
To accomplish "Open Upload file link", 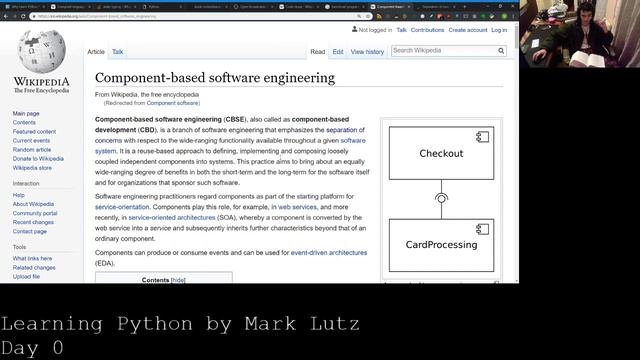I will 26,276.
